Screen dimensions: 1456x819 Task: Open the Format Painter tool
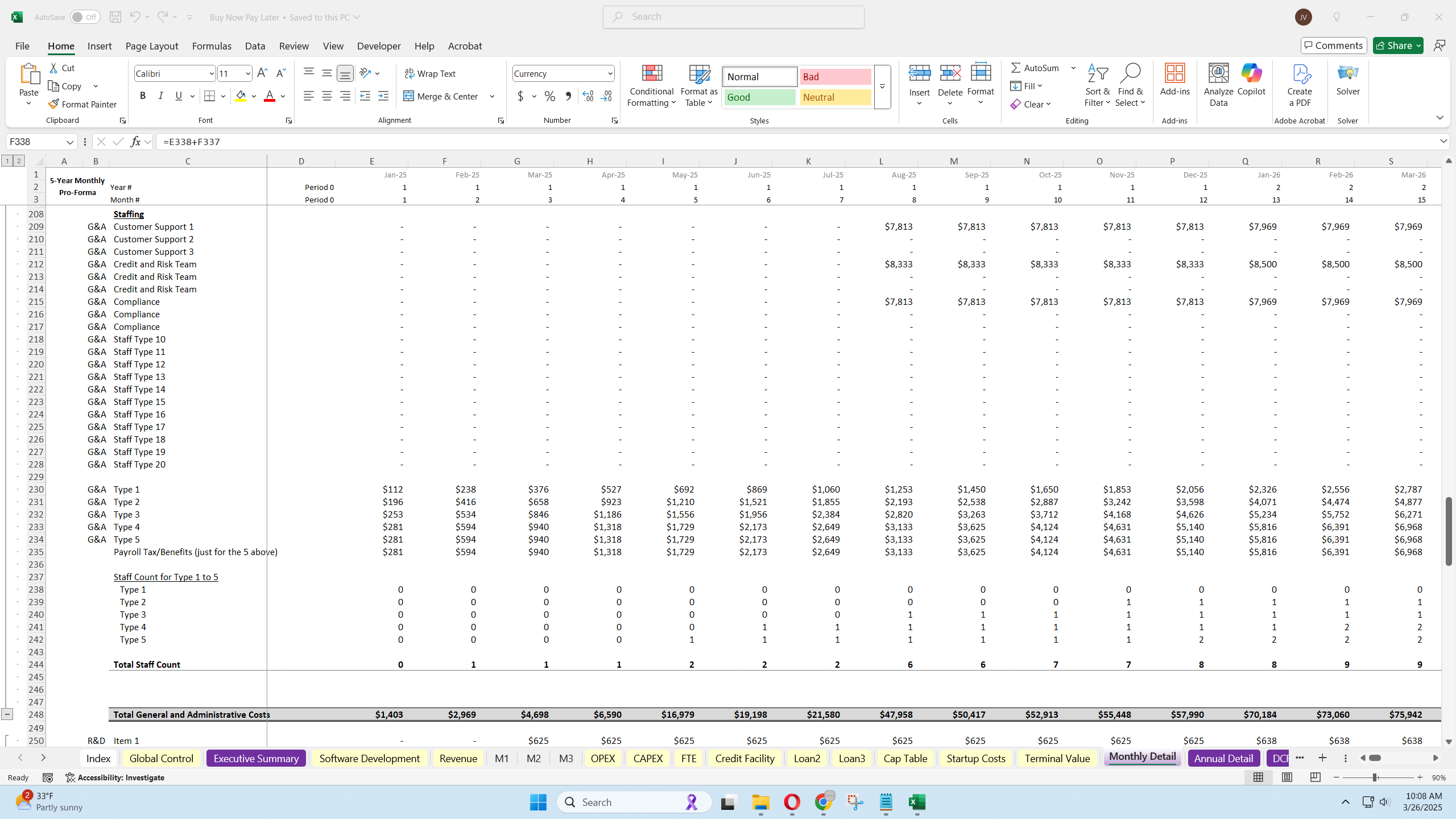click(83, 104)
